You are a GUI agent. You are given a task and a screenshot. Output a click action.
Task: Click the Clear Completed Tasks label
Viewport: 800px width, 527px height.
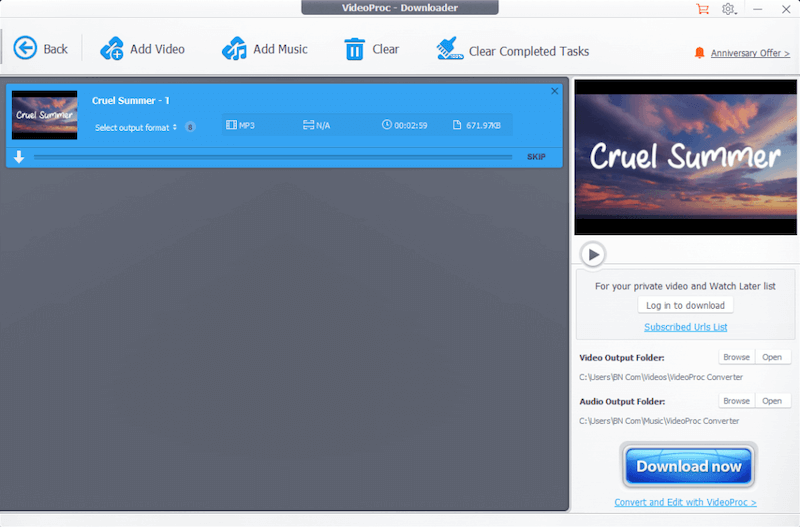pos(529,51)
